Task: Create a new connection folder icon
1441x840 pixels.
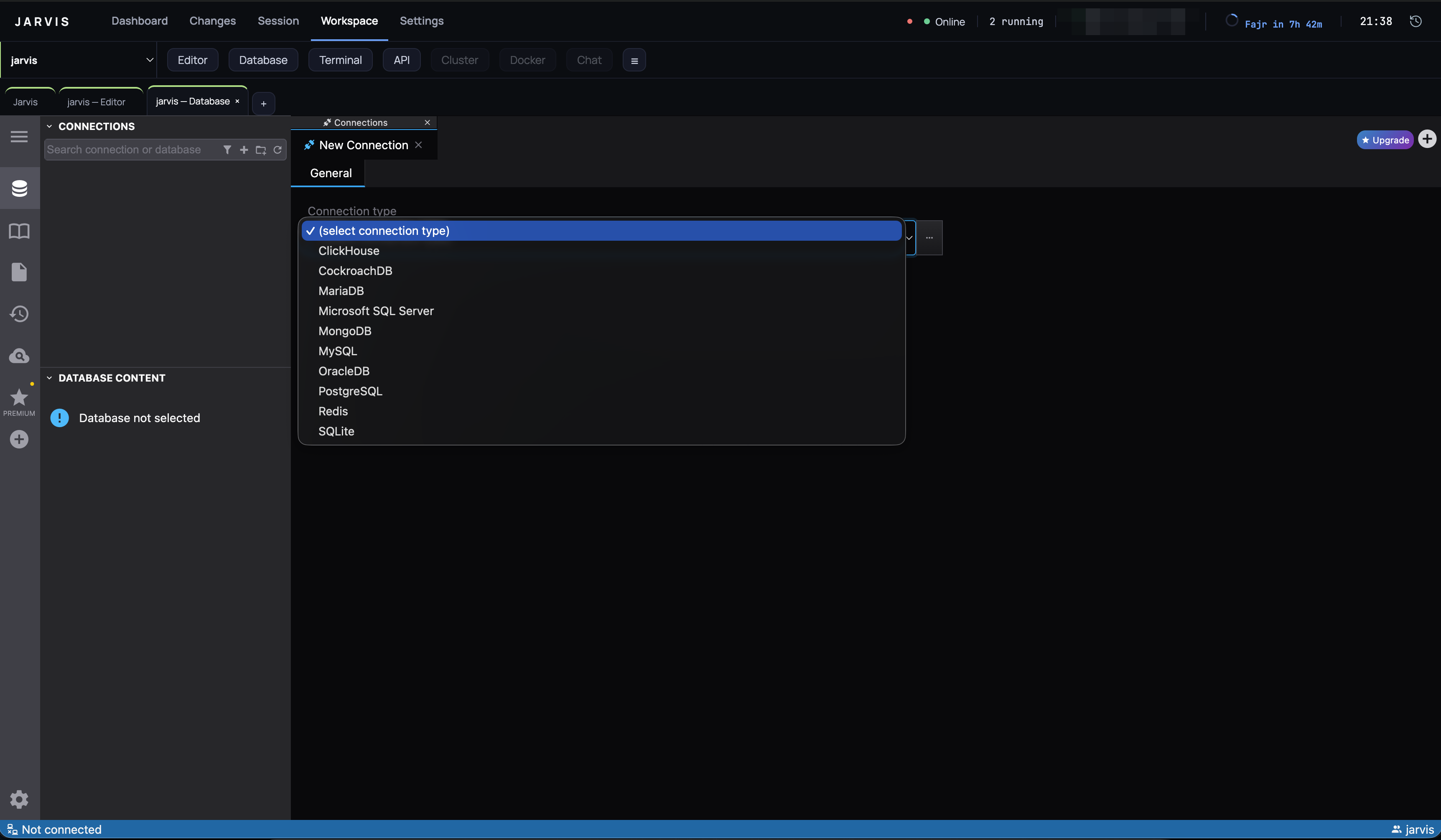Action: click(261, 150)
